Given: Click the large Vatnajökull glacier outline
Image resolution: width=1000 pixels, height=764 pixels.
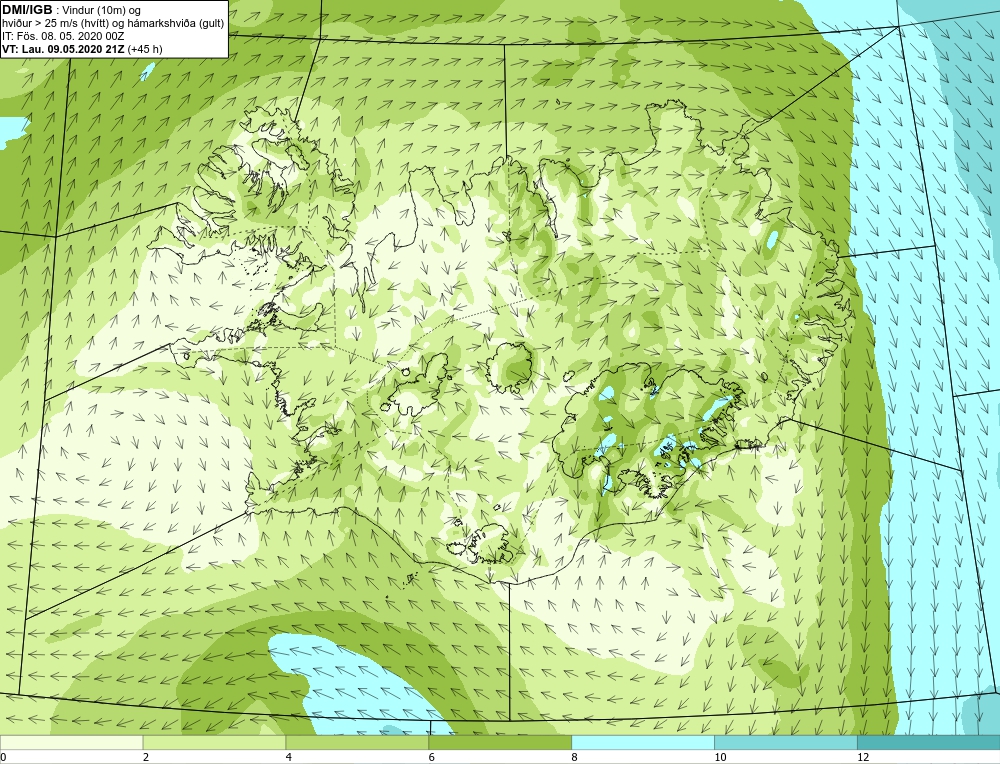Looking at the screenshot, I should click(651, 430).
